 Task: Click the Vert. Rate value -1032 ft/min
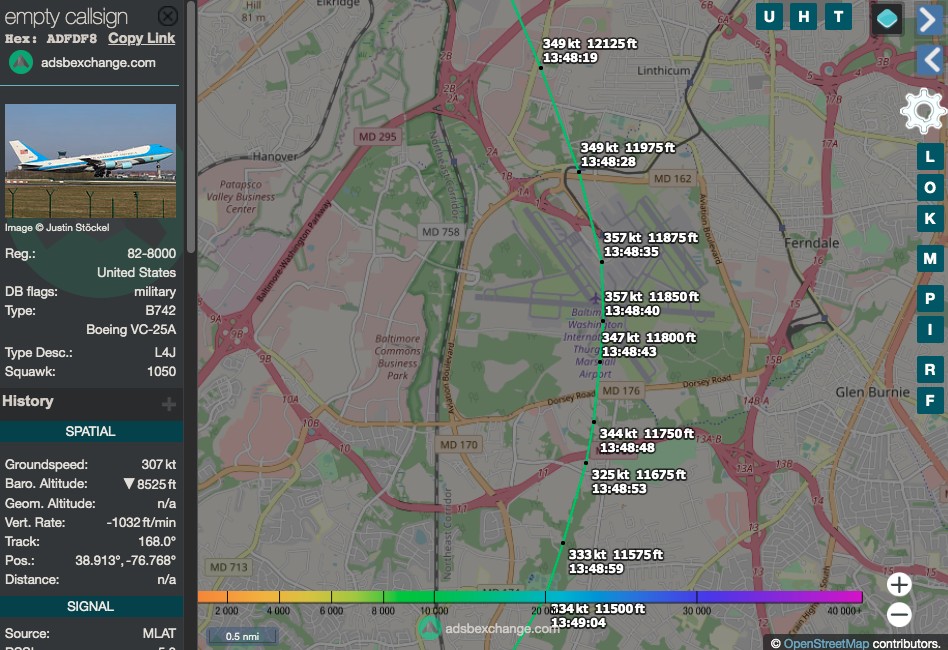coord(141,522)
